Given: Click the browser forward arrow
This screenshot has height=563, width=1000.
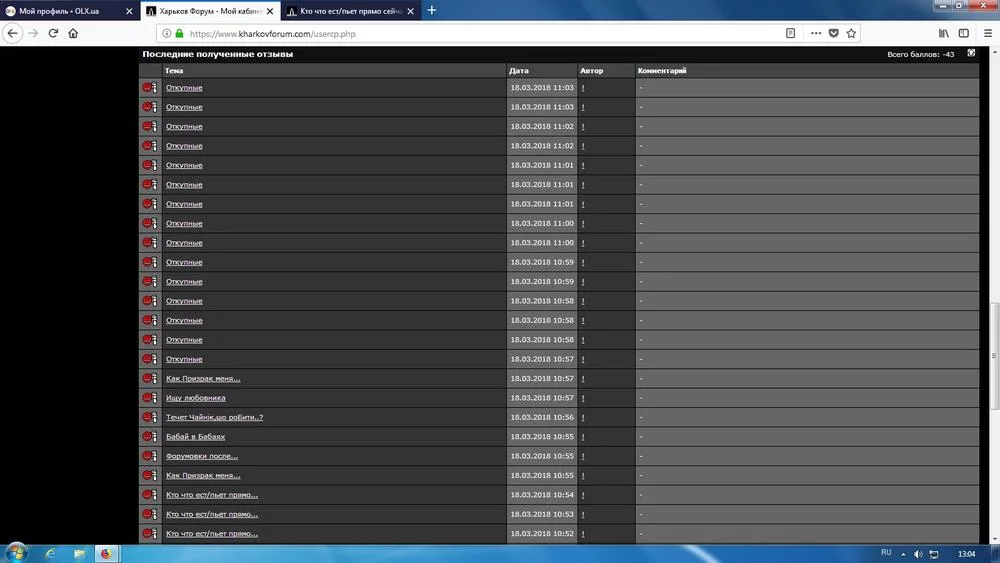Looking at the screenshot, I should coord(33,33).
